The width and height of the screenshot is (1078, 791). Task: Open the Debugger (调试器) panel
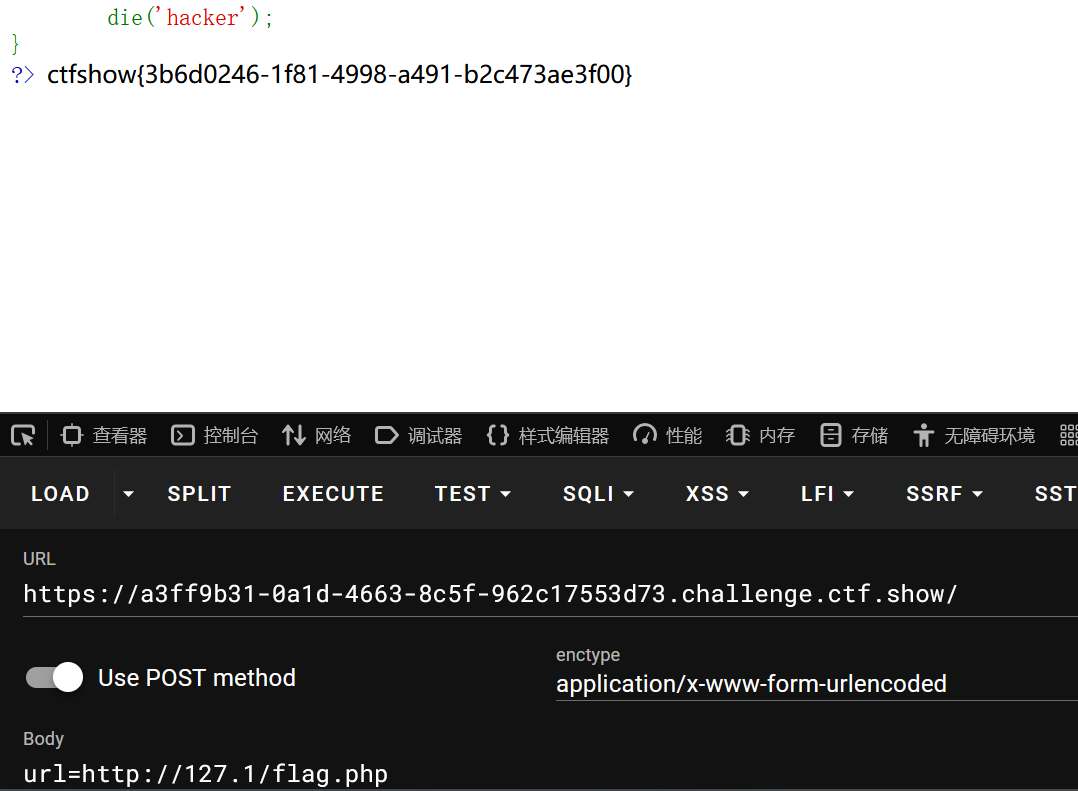pos(419,435)
